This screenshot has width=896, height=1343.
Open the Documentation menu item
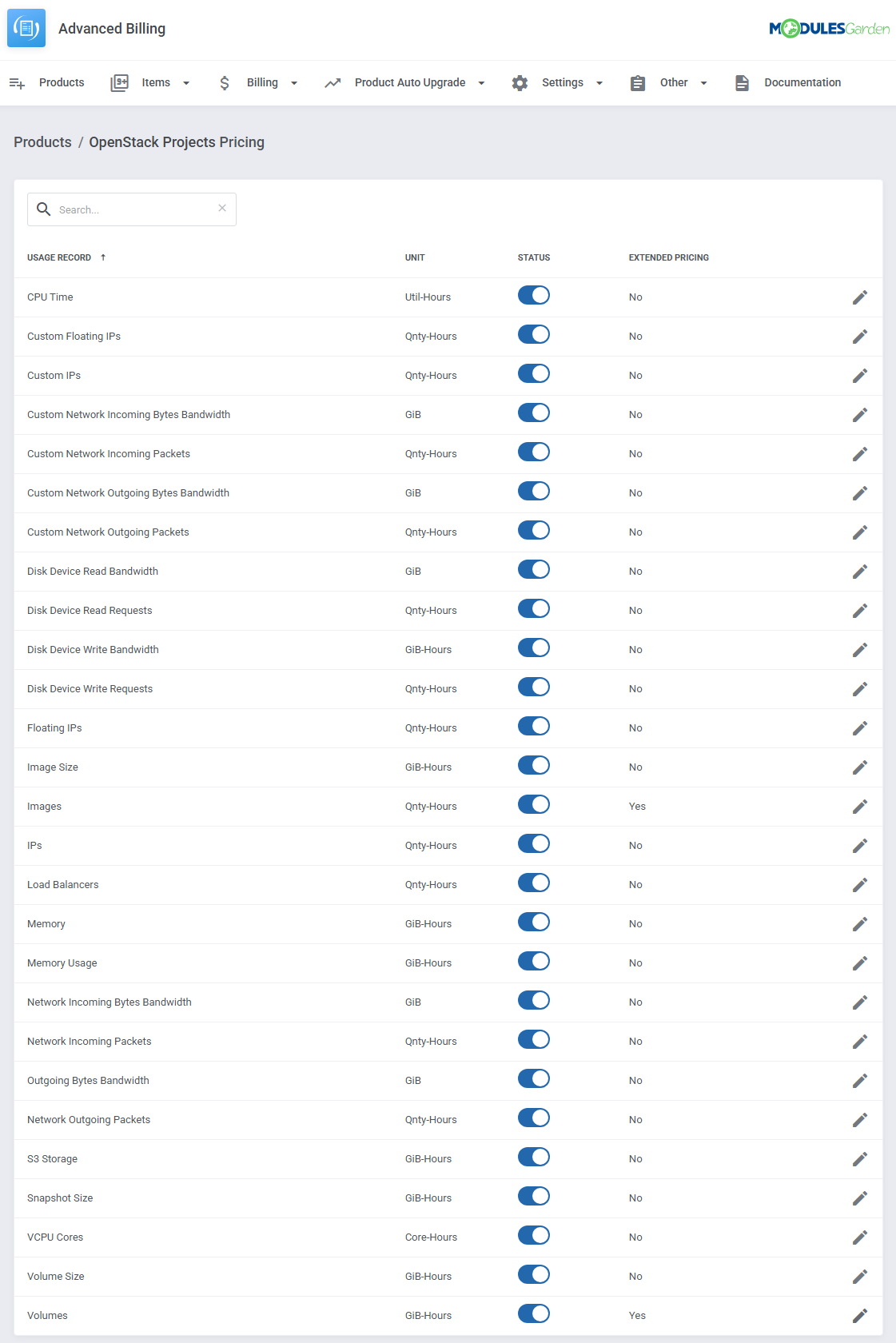point(802,83)
